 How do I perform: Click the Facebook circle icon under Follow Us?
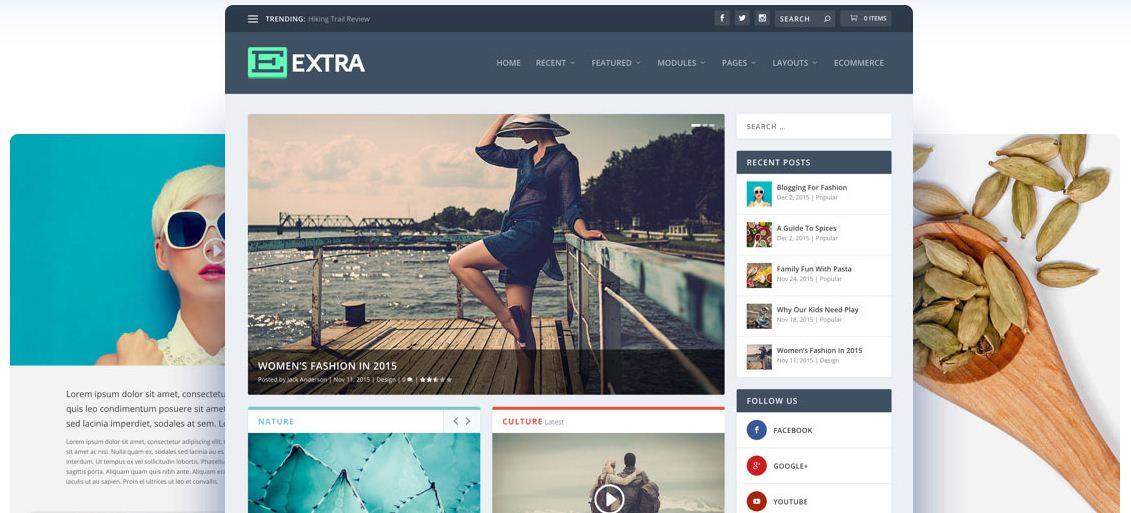coord(756,430)
